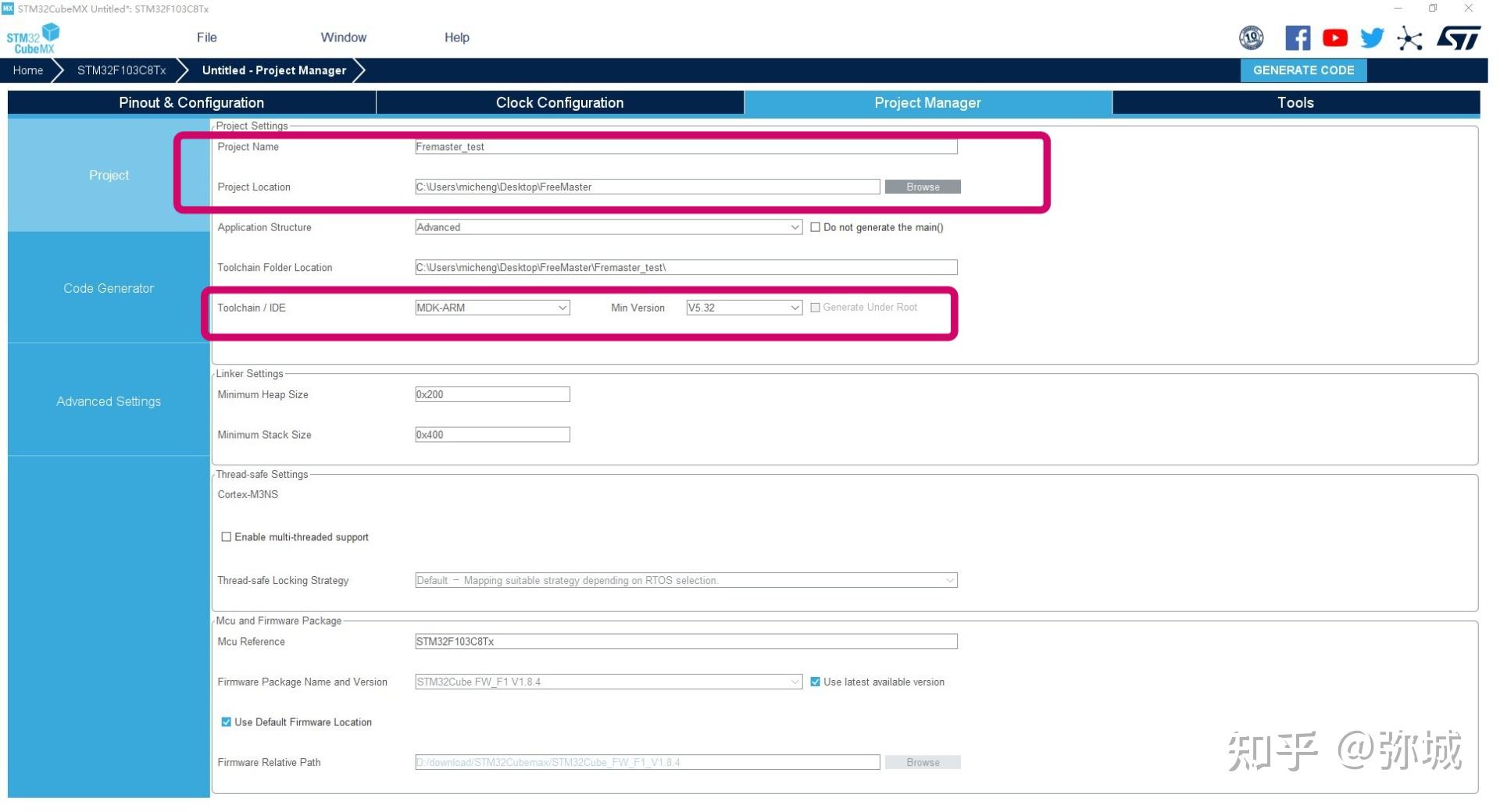The width and height of the screenshot is (1500, 812).
Task: Click the STM32F103C8Tx breadcrumb
Action: (121, 70)
